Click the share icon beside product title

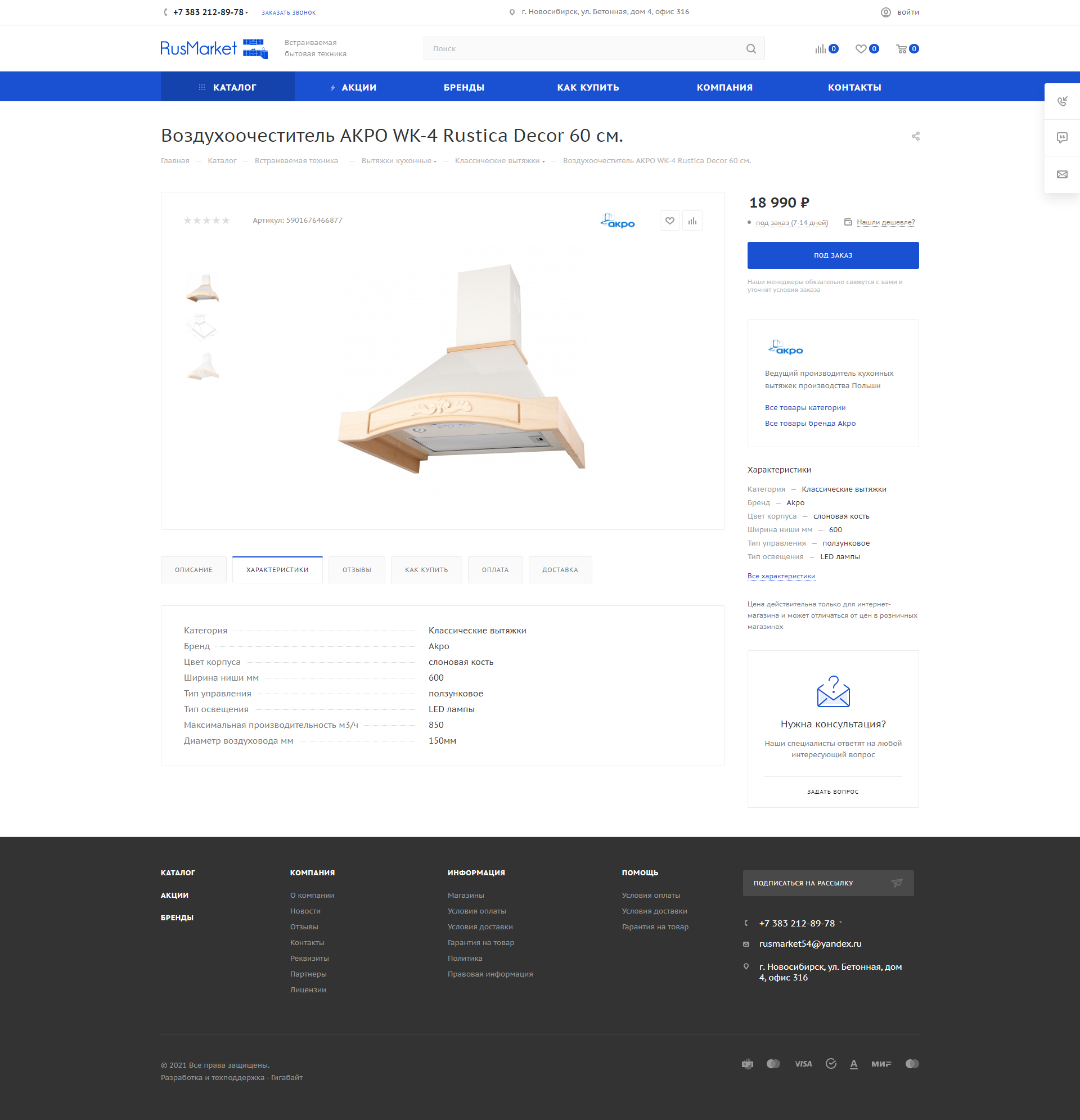coord(915,136)
